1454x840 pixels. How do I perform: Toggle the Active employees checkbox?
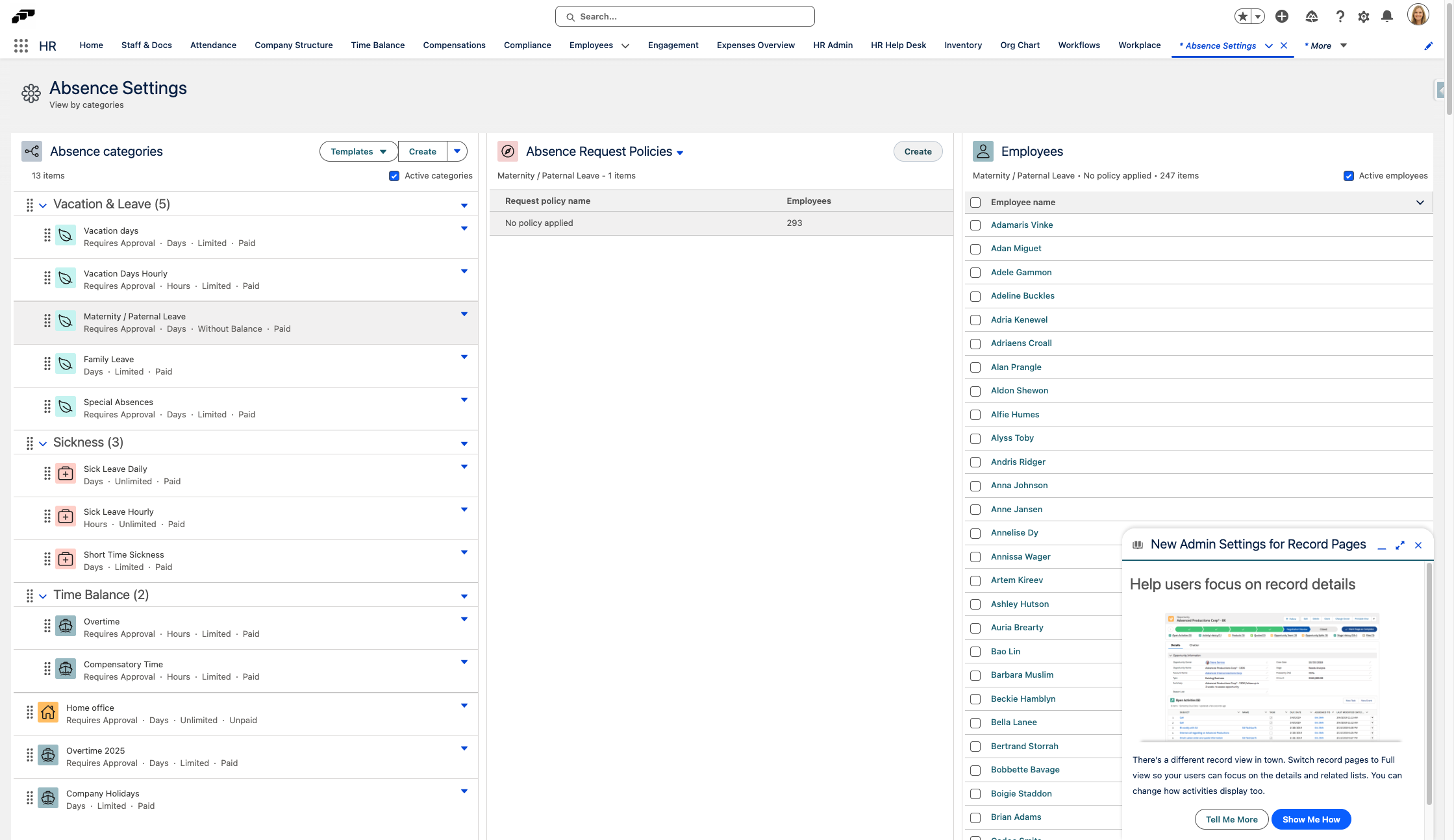pos(1349,176)
